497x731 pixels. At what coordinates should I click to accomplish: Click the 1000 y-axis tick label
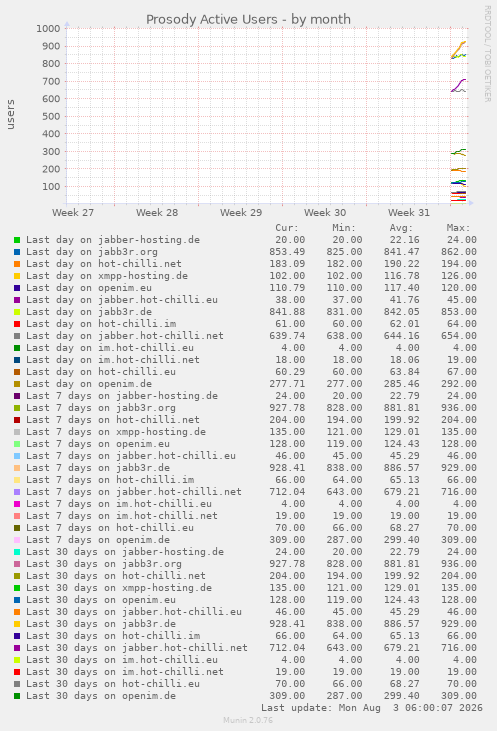click(48, 29)
